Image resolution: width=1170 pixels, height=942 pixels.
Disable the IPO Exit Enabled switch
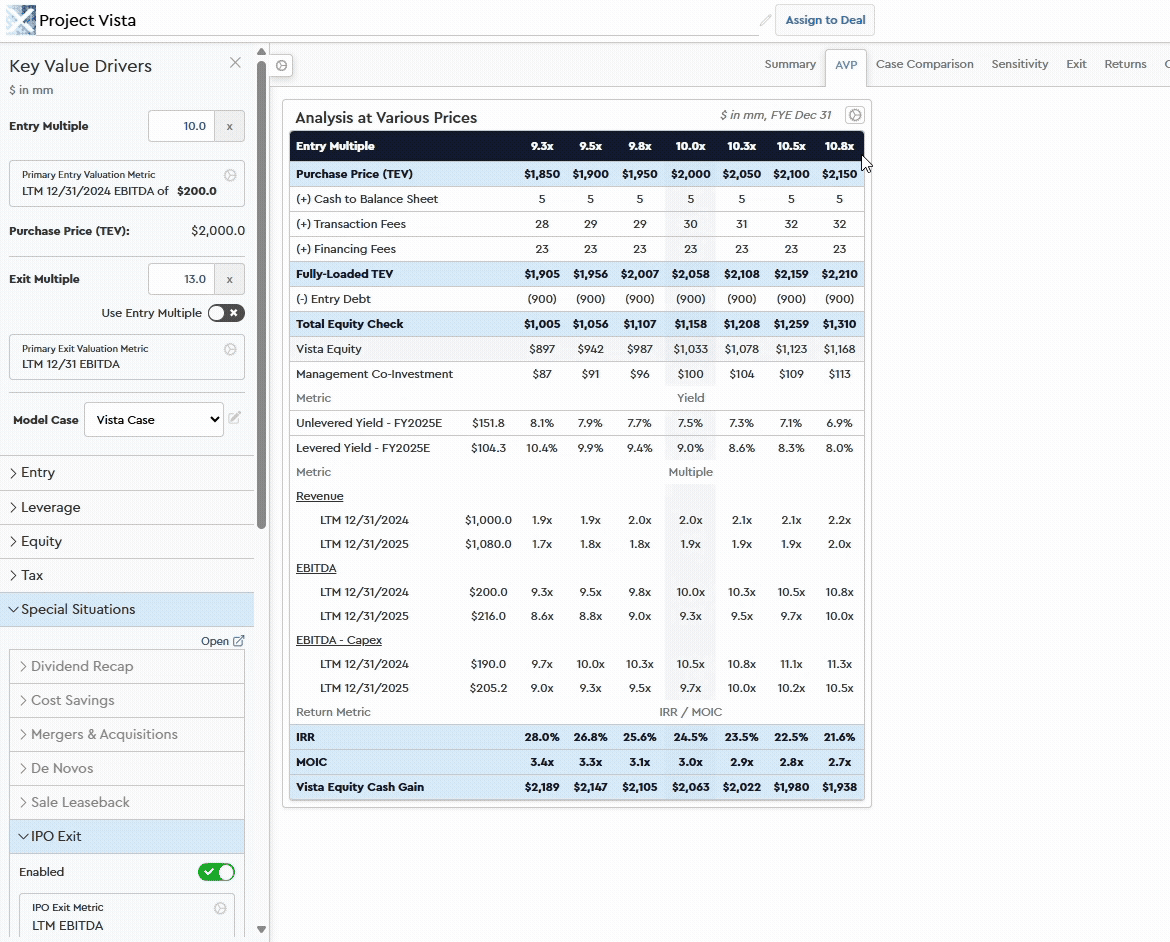(217, 872)
